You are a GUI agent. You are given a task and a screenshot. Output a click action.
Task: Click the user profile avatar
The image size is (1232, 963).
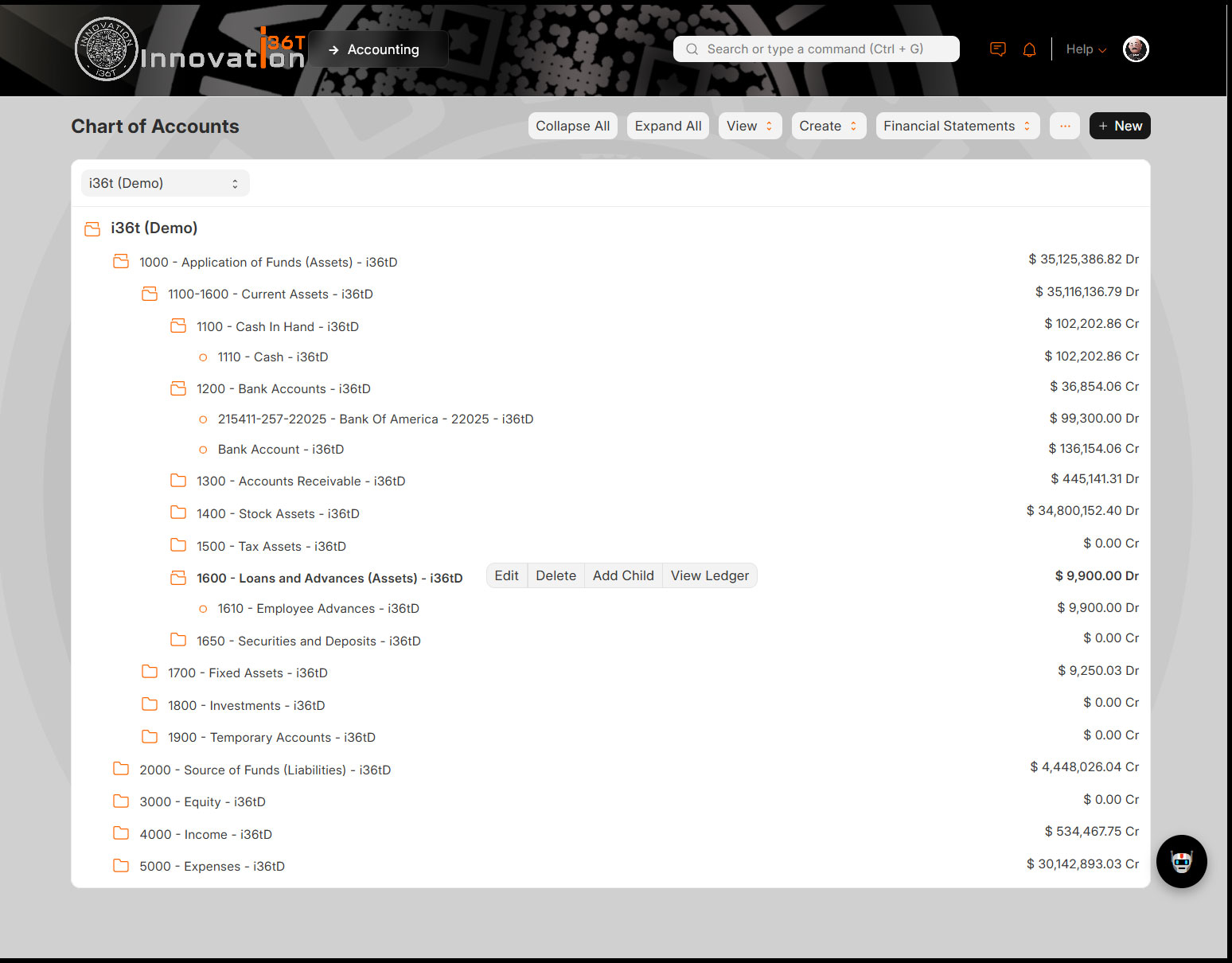click(1135, 49)
